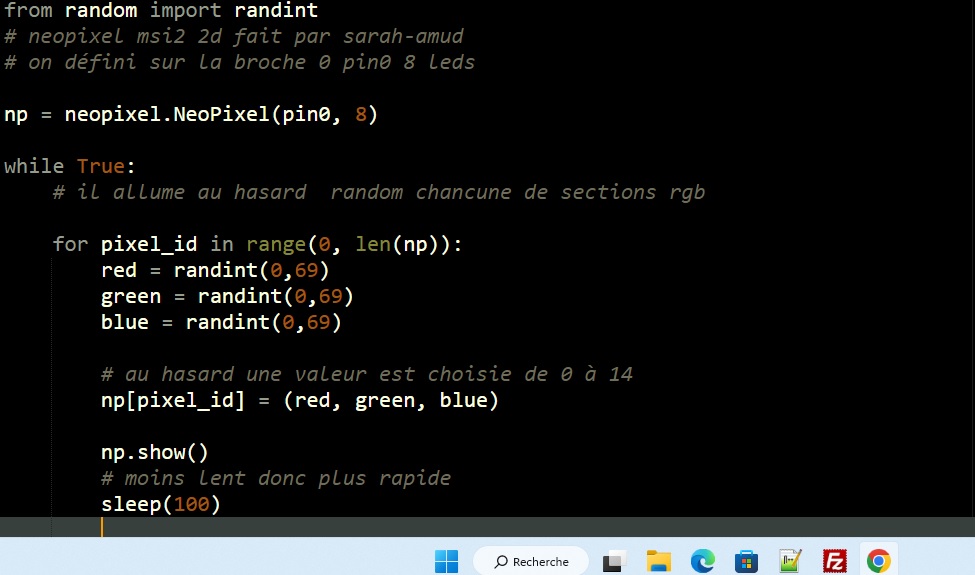Click on the line 'np = neopixel.NeoPixel(pin0, 8)'
Image resolution: width=975 pixels, height=575 pixels.
pos(190,114)
